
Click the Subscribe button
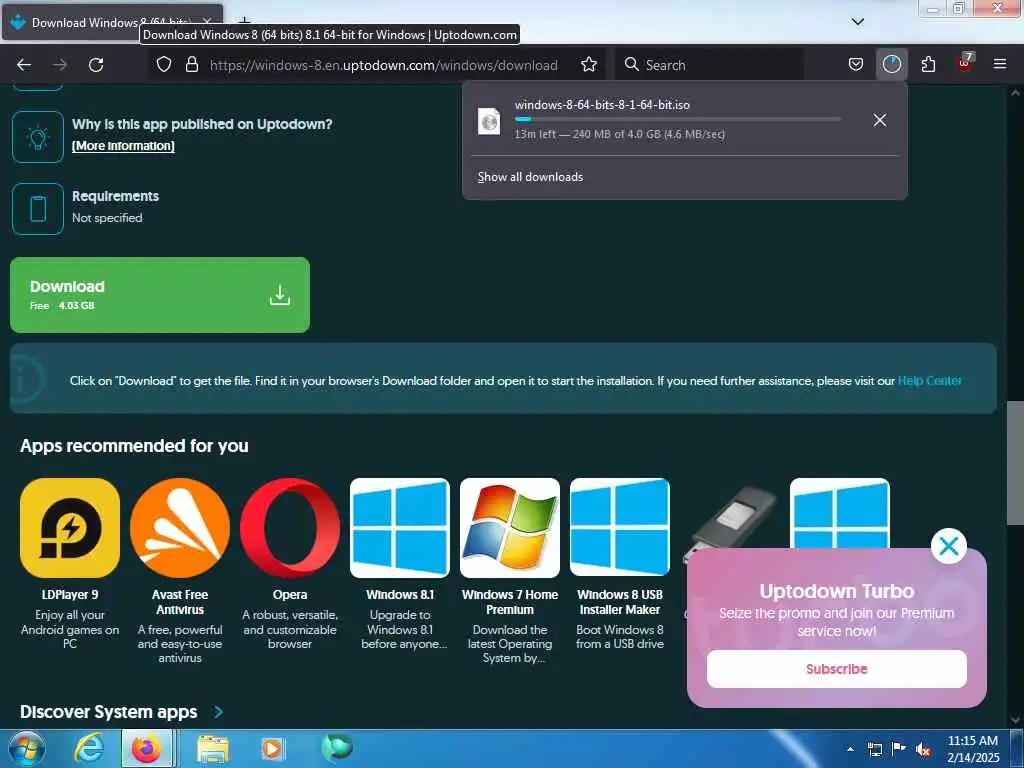837,669
